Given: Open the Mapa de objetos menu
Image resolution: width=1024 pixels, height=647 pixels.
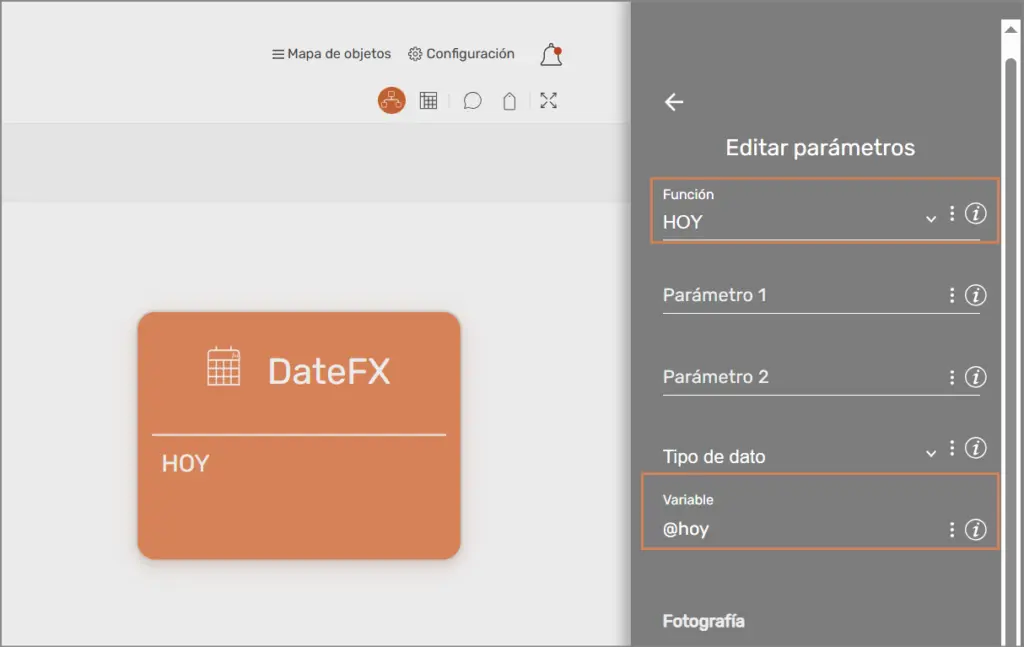Looking at the screenshot, I should pos(331,53).
